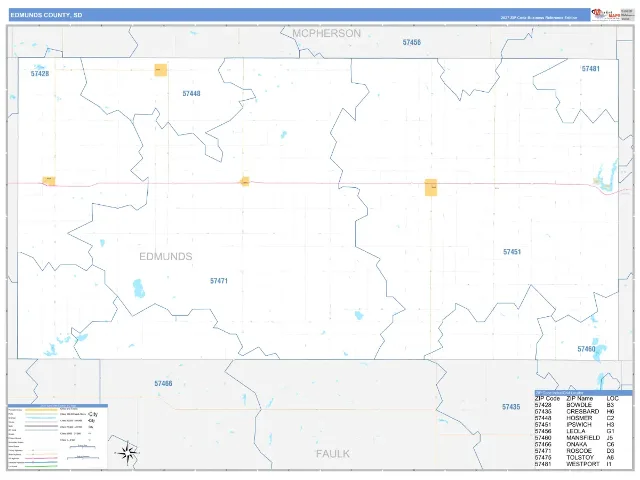Click the 57428 ZIP label on map
The image size is (640, 480).
pos(40,74)
